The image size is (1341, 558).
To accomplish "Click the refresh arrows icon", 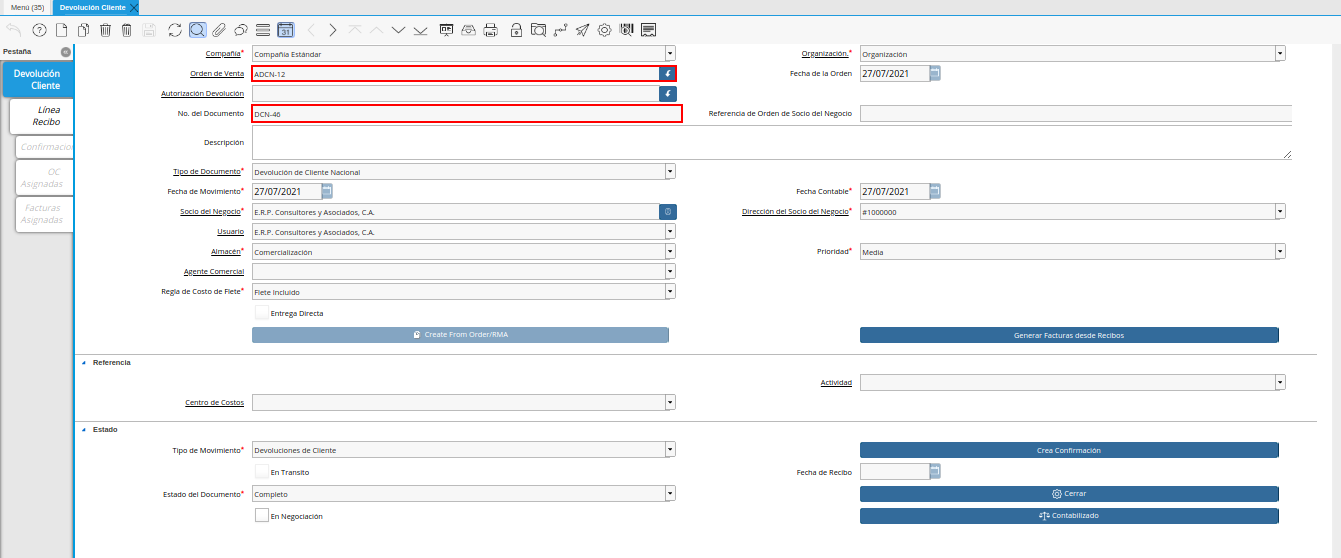I will (175, 30).
